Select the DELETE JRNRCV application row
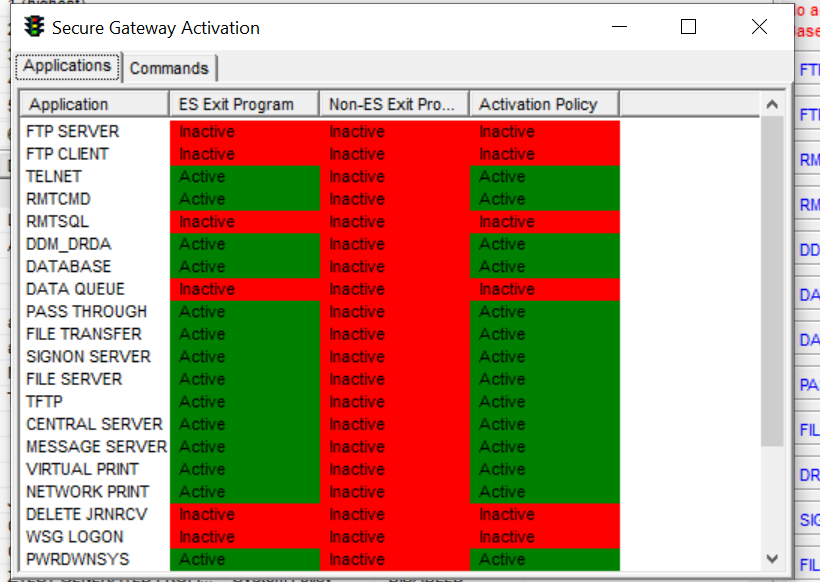 320,514
